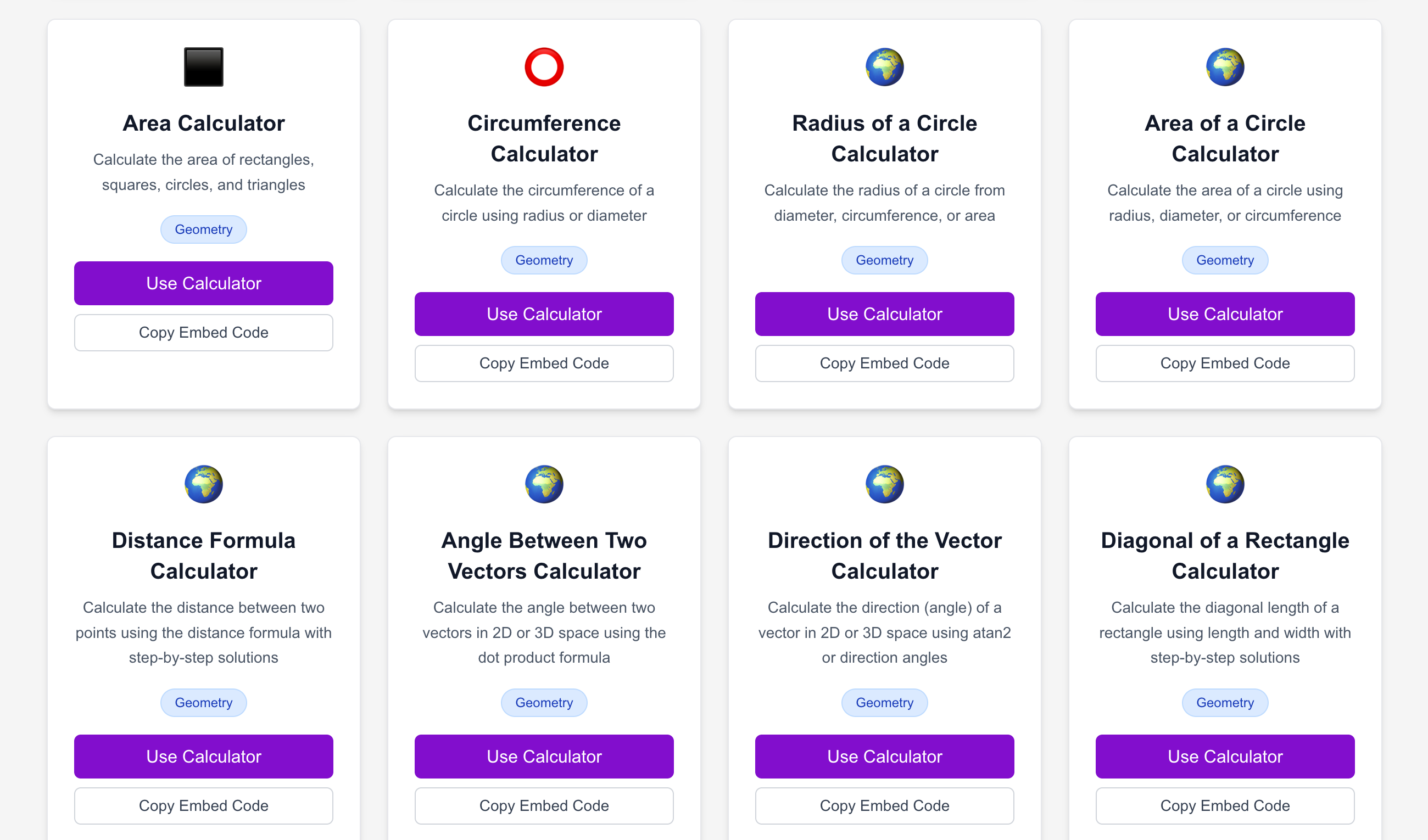This screenshot has width=1428, height=840.
Task: Open the Angle Between Two Vectors Calculator
Action: pyautogui.click(x=544, y=756)
